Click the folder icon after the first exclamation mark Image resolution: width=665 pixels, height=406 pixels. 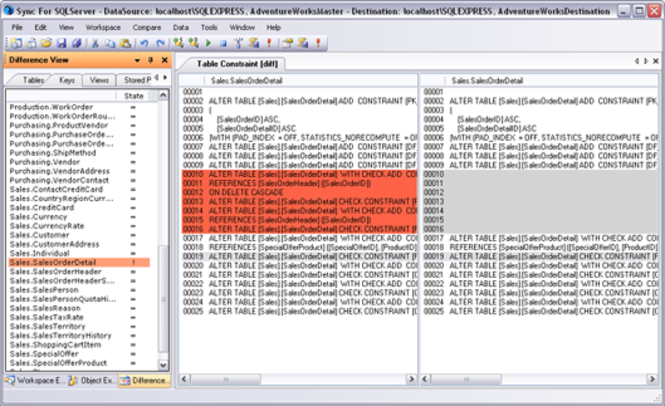pos(288,43)
